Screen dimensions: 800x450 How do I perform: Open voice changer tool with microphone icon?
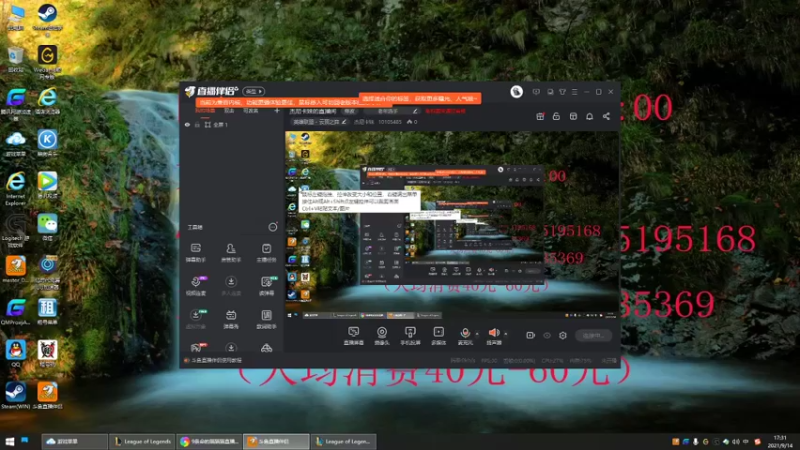(196, 286)
